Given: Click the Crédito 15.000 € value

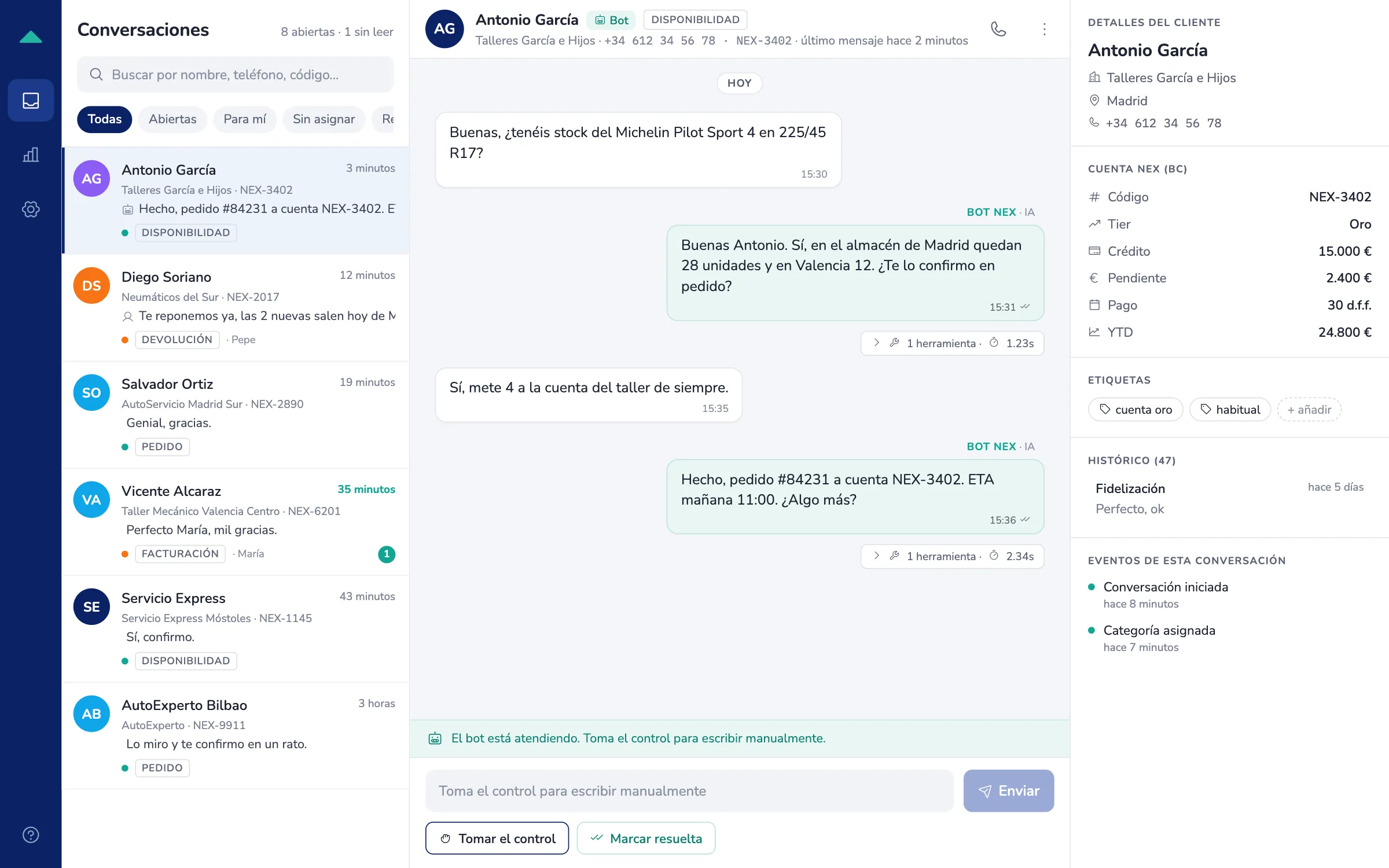Looking at the screenshot, I should pos(1344,251).
